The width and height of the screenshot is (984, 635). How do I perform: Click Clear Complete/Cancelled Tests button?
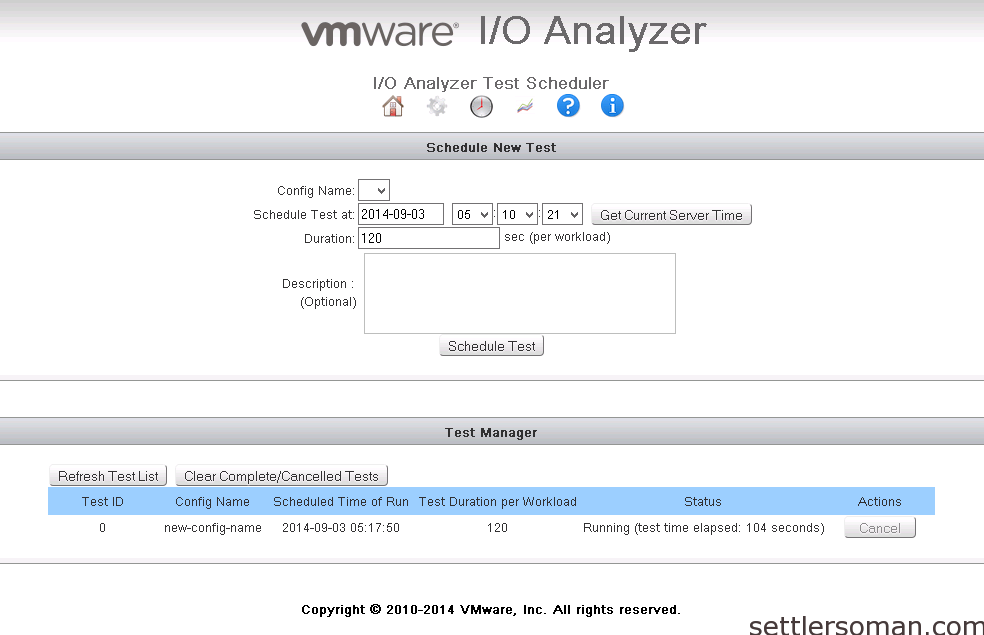click(x=281, y=476)
